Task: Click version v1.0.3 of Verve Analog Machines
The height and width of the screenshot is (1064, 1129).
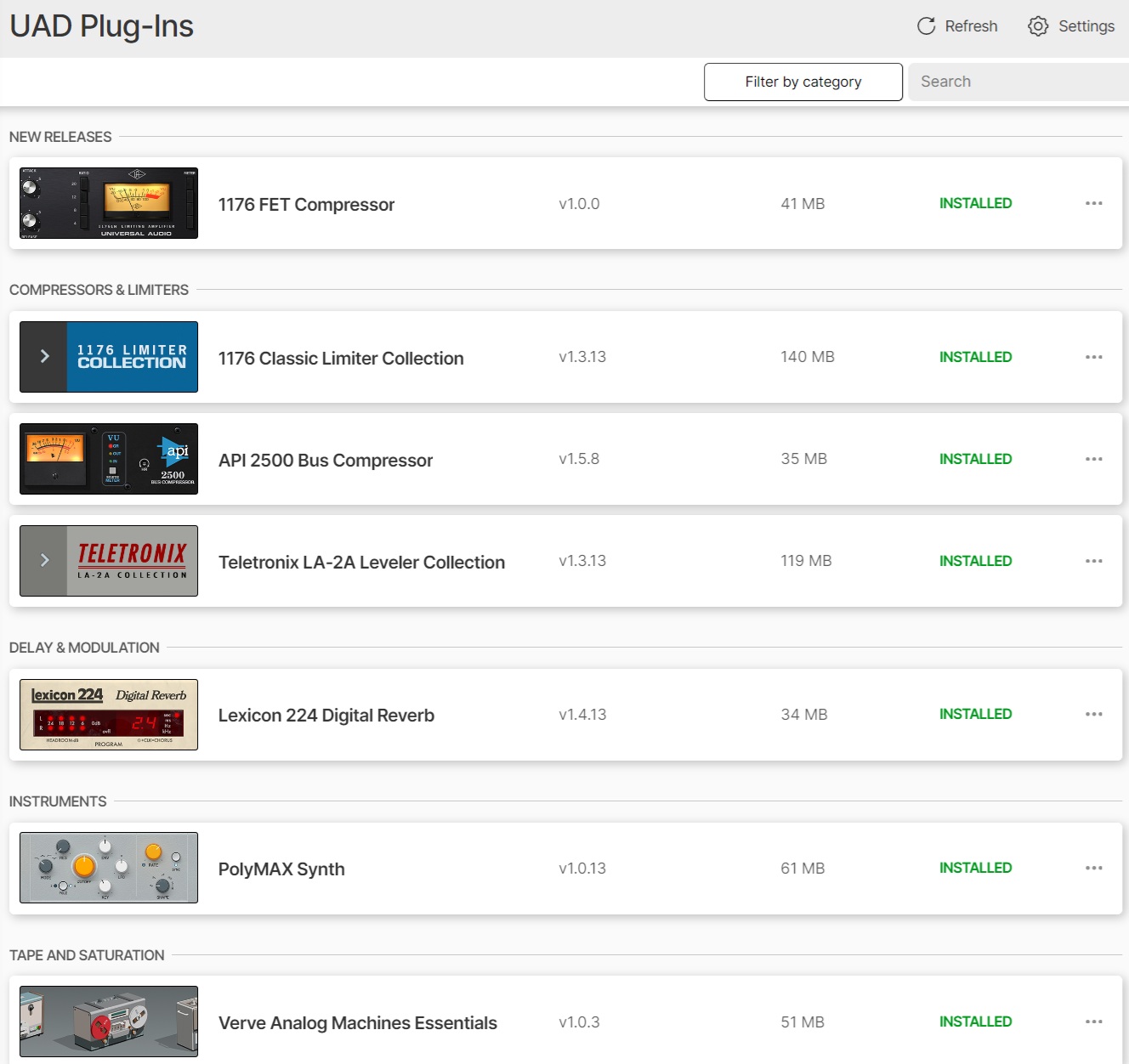Action: pyautogui.click(x=579, y=1022)
